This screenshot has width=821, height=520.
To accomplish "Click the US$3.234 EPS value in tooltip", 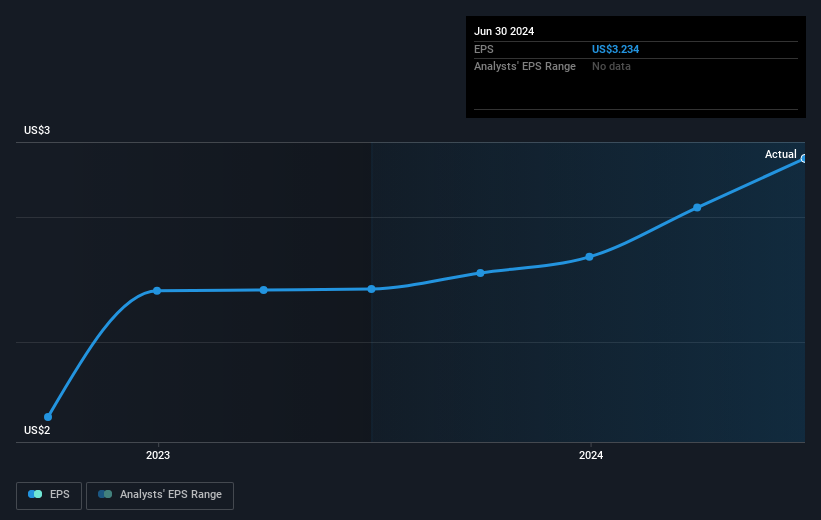I will [615, 49].
